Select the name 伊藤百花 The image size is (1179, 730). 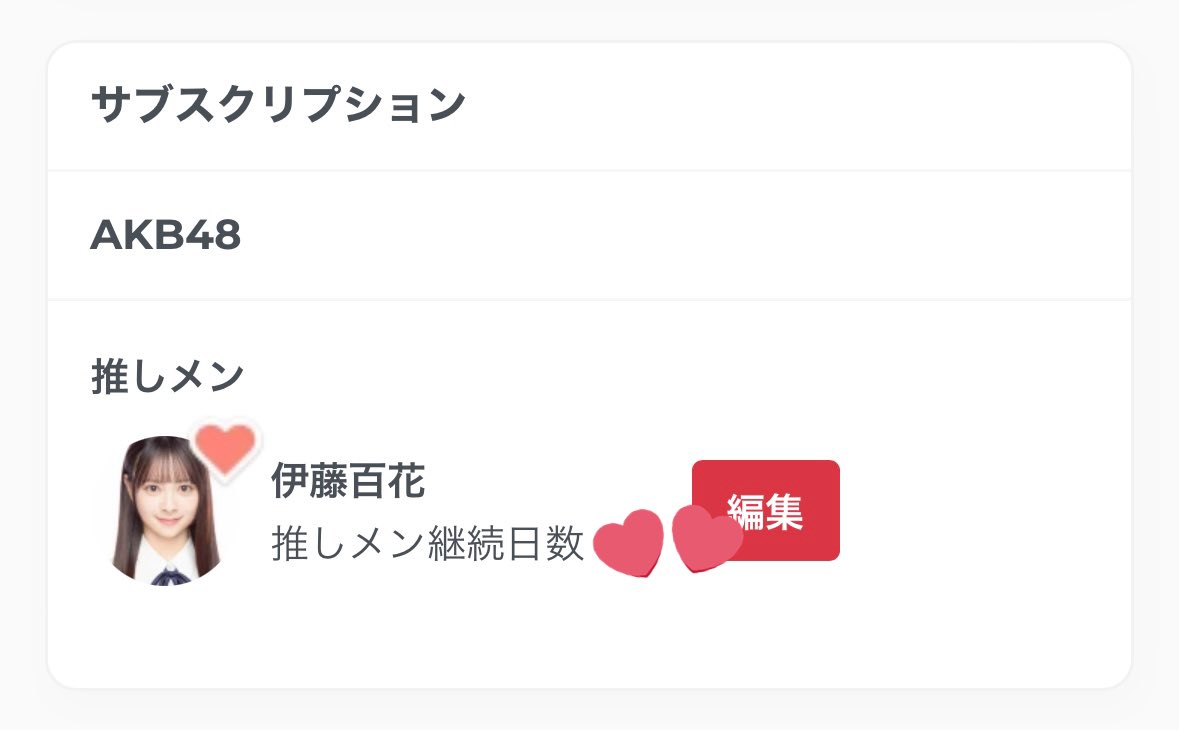point(348,483)
